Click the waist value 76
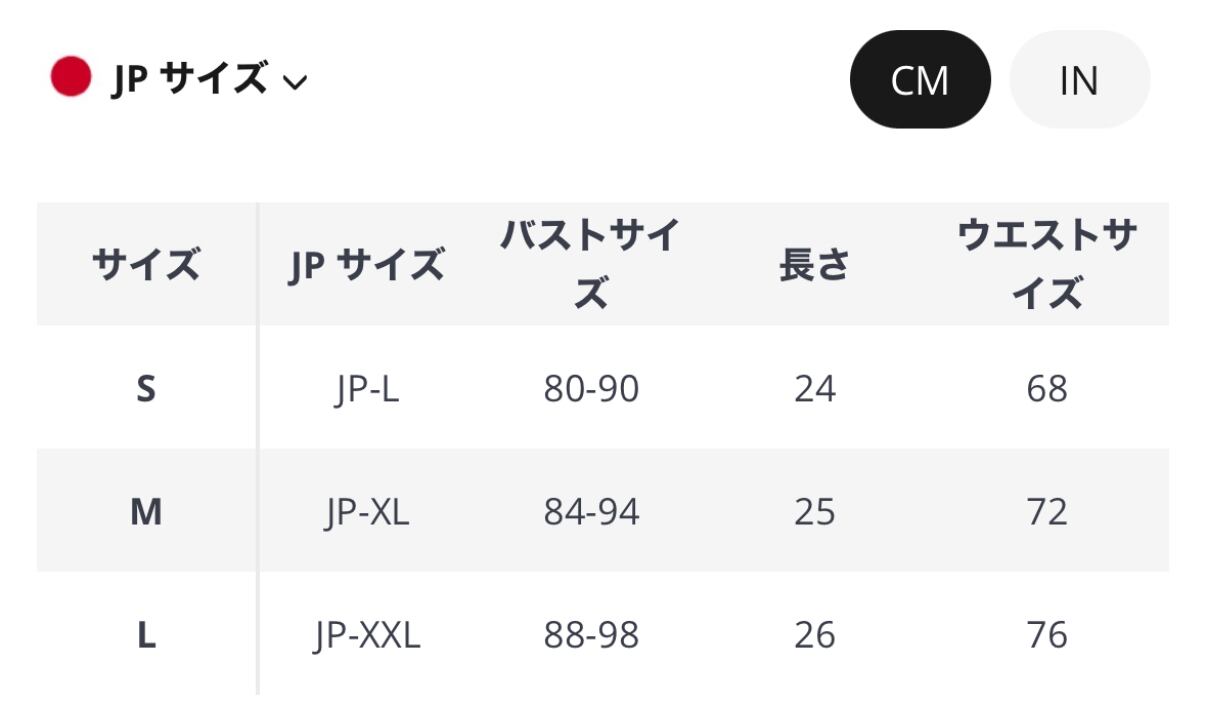 1047,635
